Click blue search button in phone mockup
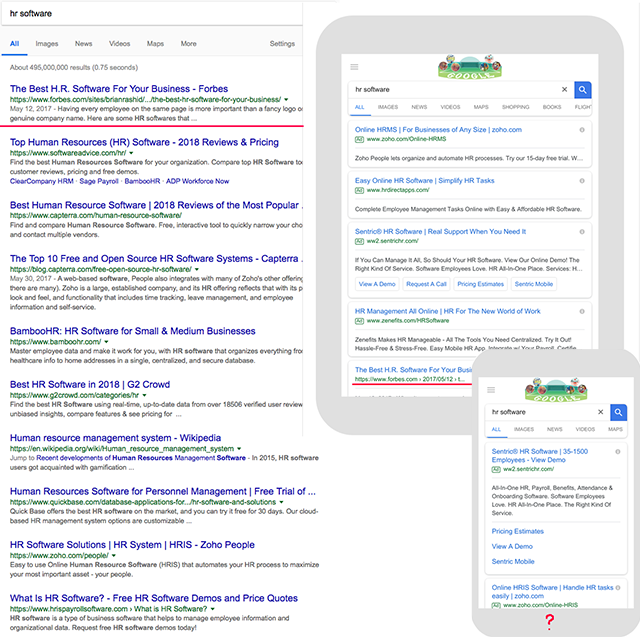This screenshot has width=640, height=639. coord(618,412)
